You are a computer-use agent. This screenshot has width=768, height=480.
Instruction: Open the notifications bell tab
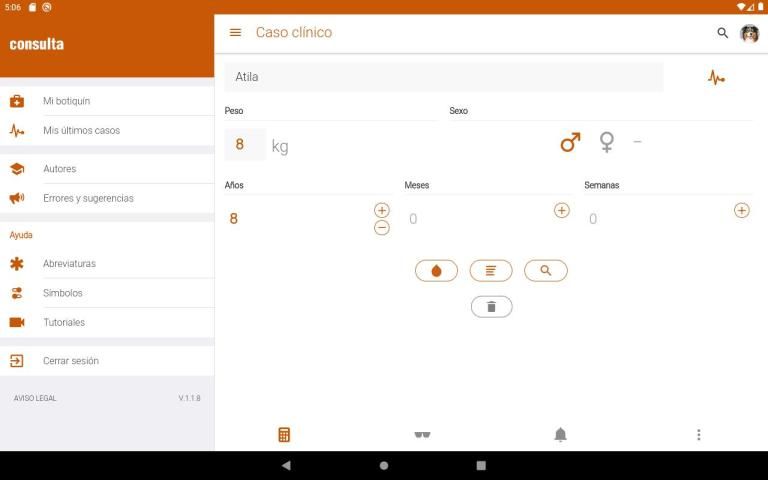(x=560, y=435)
